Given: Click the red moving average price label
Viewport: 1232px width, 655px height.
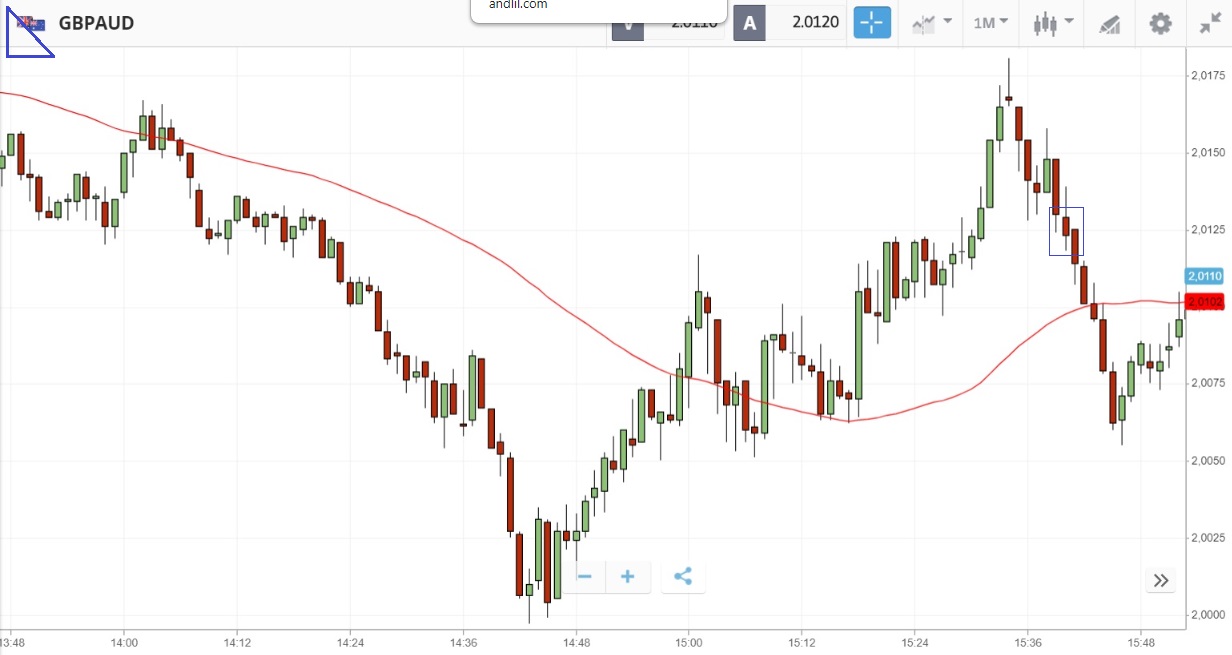Looking at the screenshot, I should [1205, 301].
